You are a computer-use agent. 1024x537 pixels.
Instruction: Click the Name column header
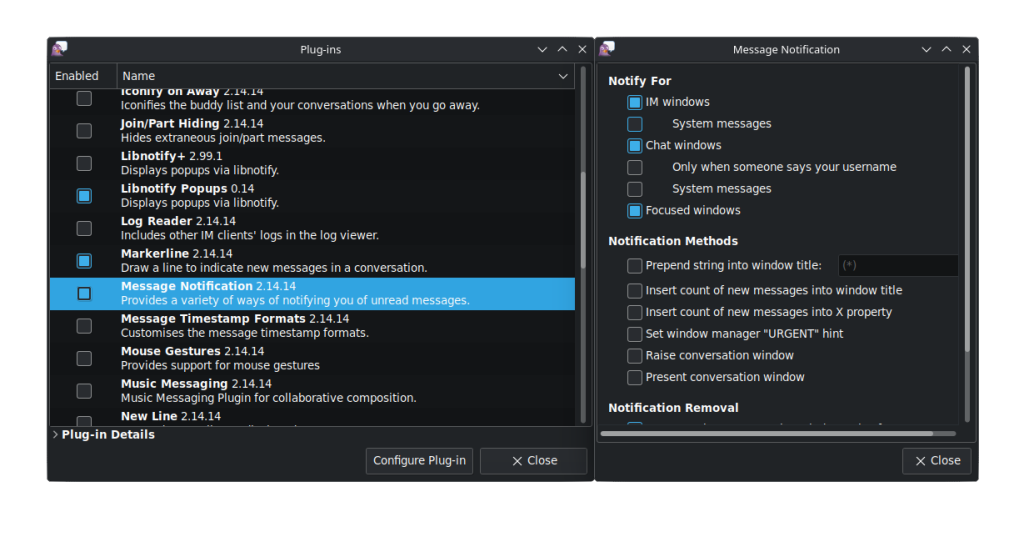click(346, 76)
